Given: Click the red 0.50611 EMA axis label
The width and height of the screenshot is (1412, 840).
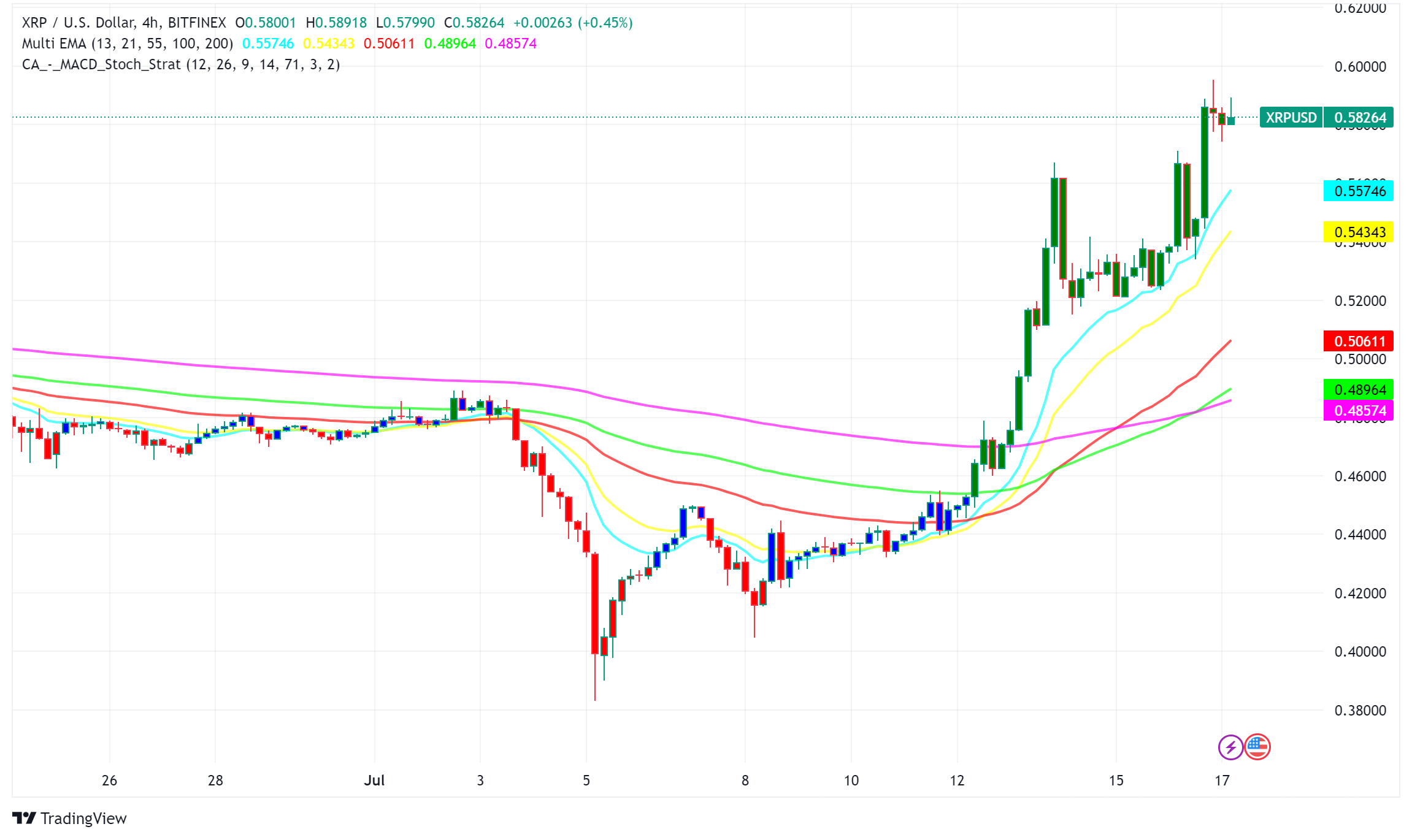Looking at the screenshot, I should coord(1359,341).
